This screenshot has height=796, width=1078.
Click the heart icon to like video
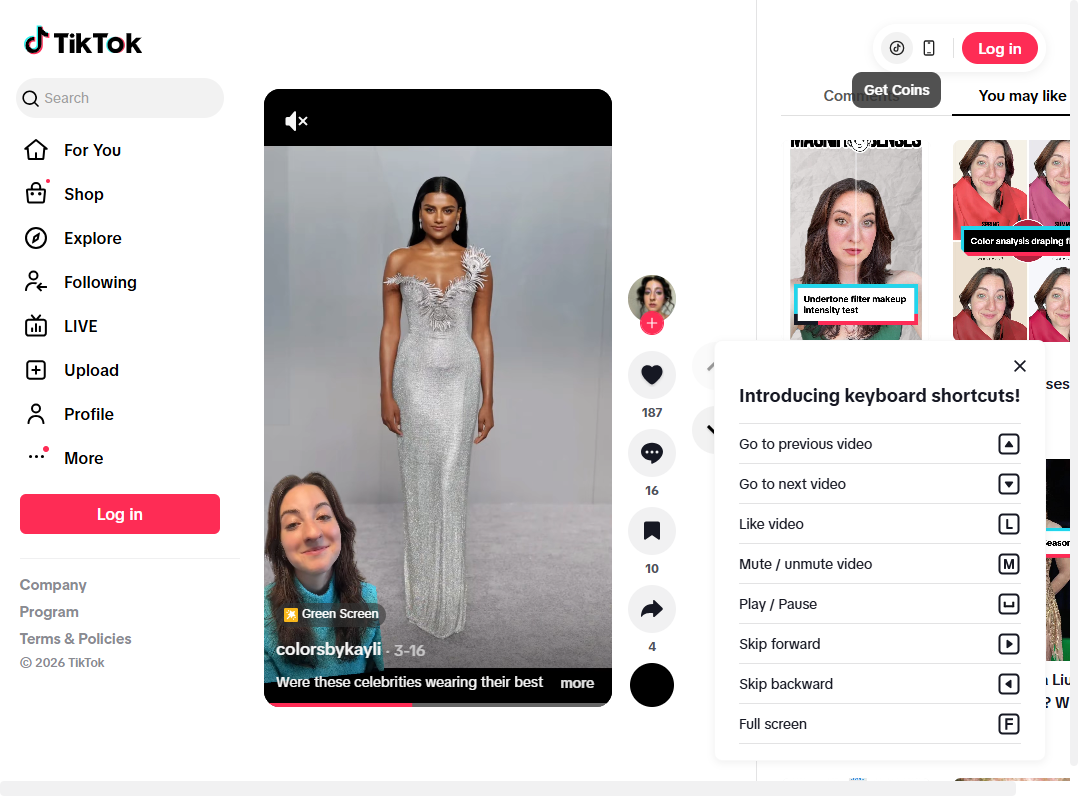(x=652, y=375)
